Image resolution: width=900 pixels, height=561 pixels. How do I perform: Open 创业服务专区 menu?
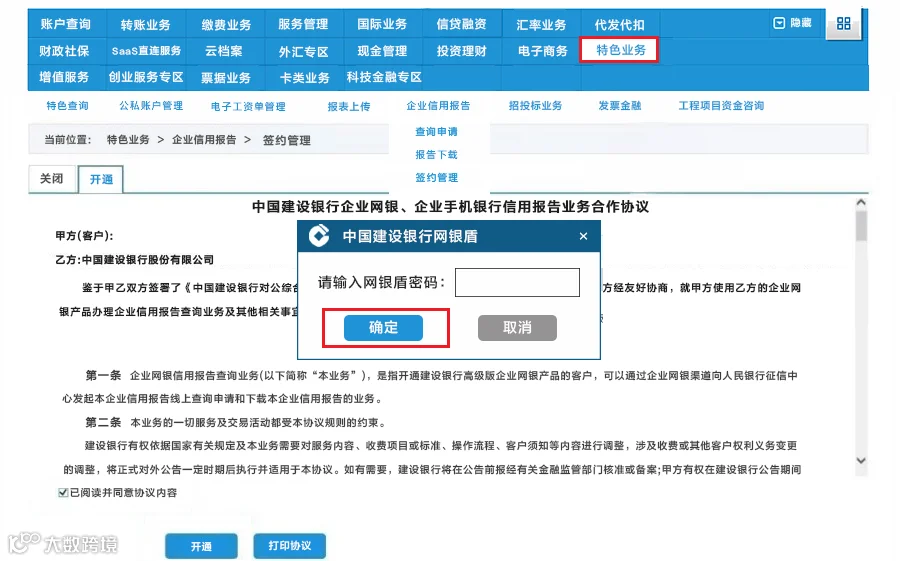146,77
